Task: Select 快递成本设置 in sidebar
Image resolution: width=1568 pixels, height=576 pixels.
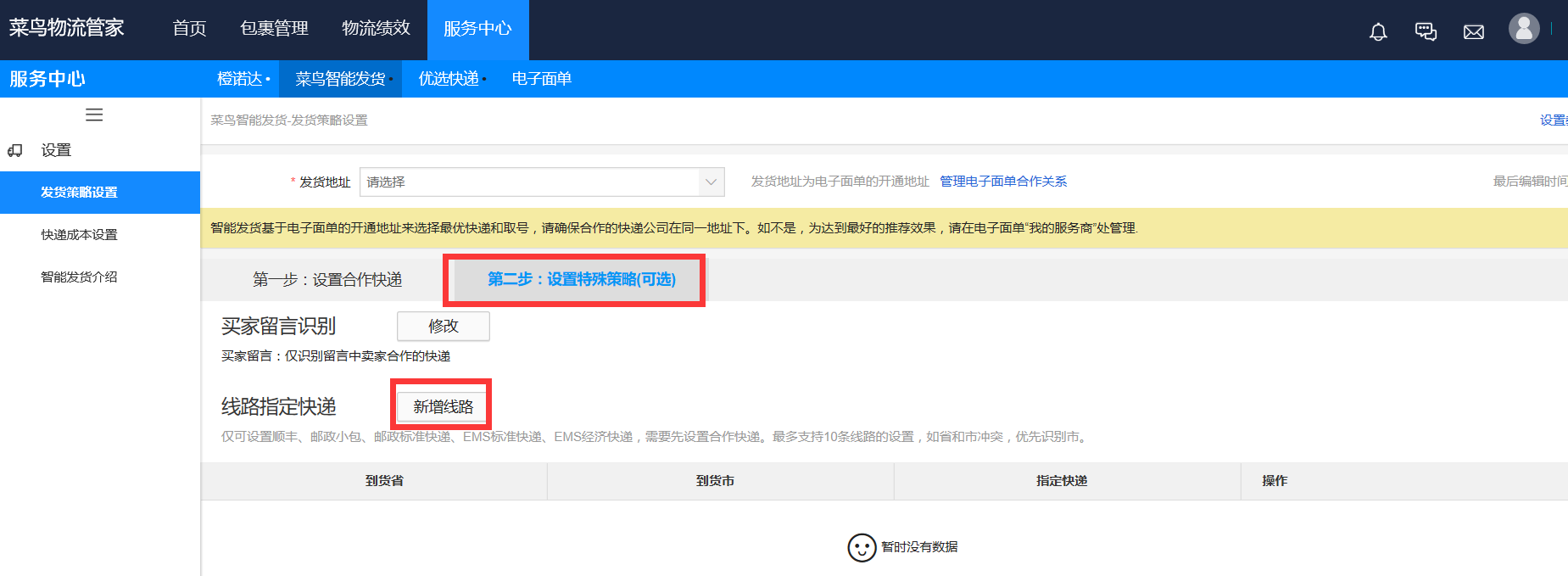Action: click(x=79, y=235)
